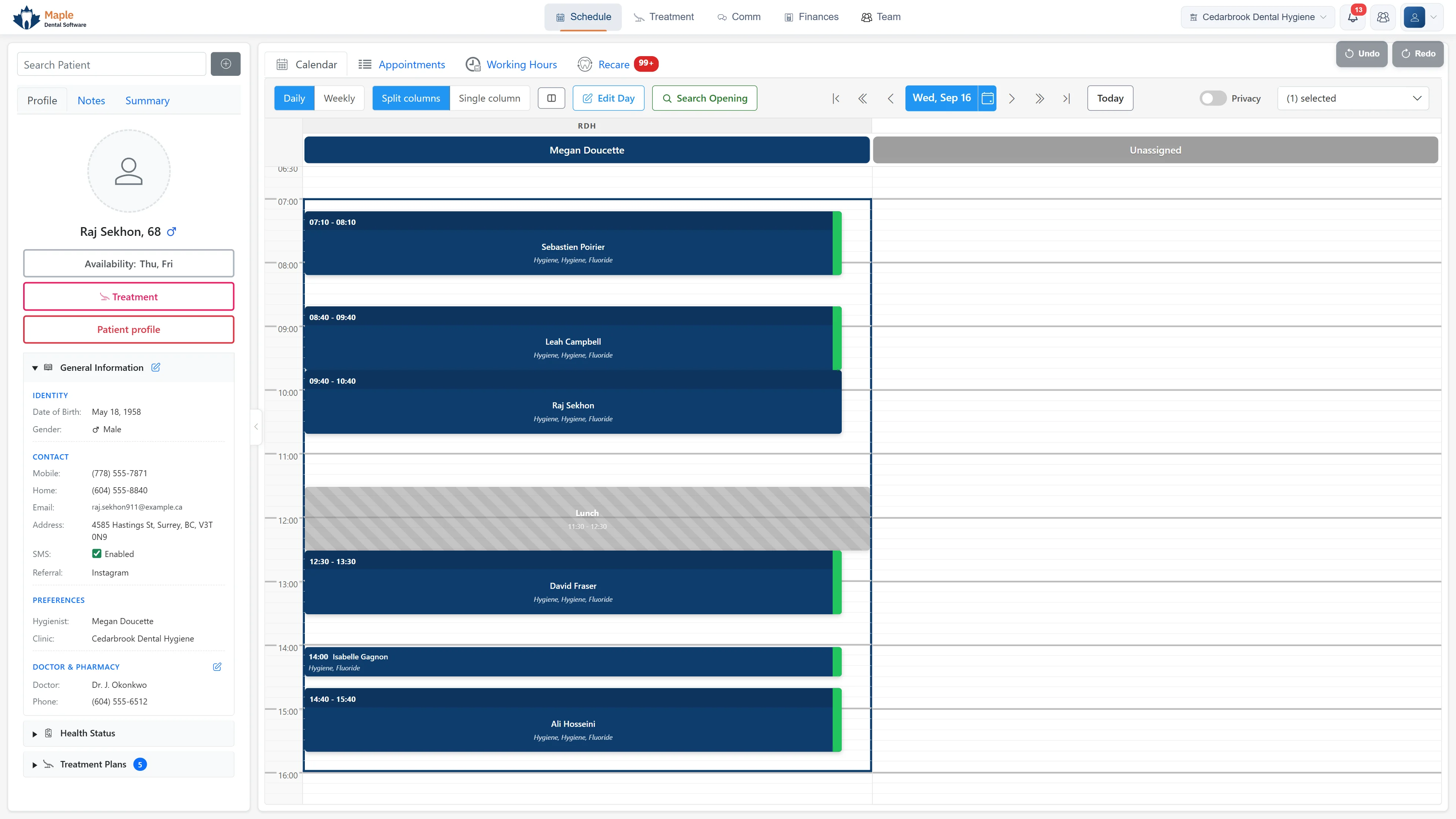Screen dimensions: 1456x819
Task: Open David Fraser 12:30 appointment
Action: pyautogui.click(x=573, y=583)
